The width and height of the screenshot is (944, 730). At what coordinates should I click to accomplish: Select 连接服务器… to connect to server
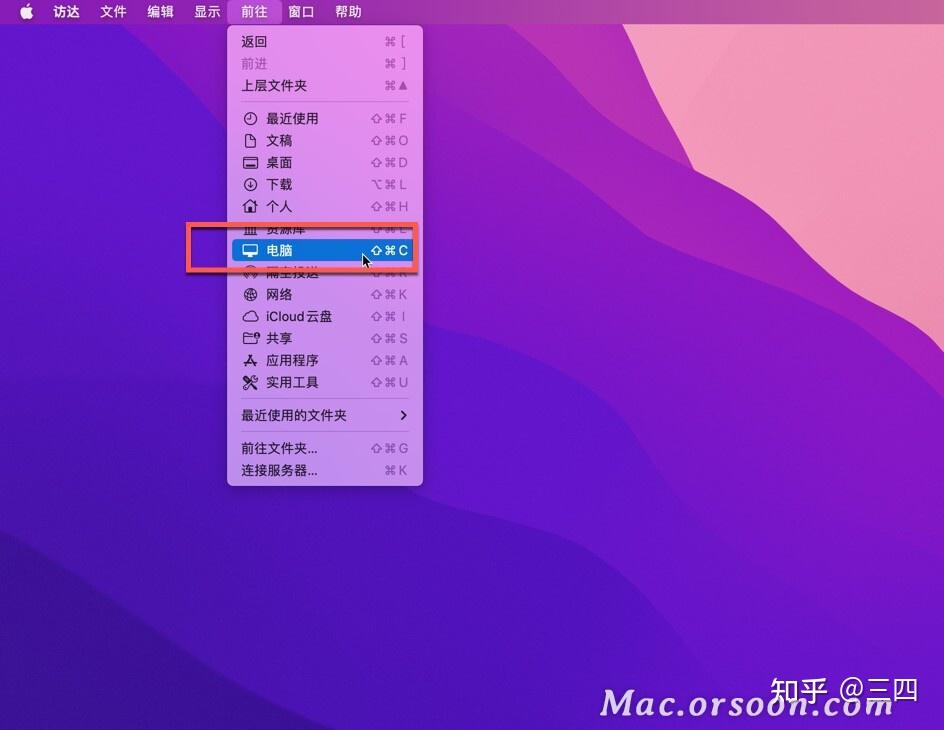277,470
